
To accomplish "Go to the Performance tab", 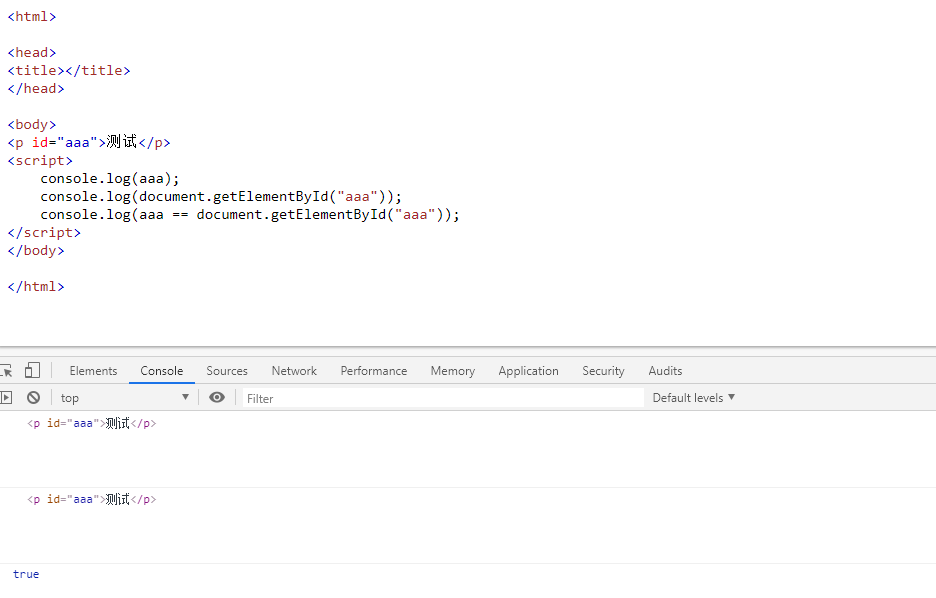I will tap(374, 371).
